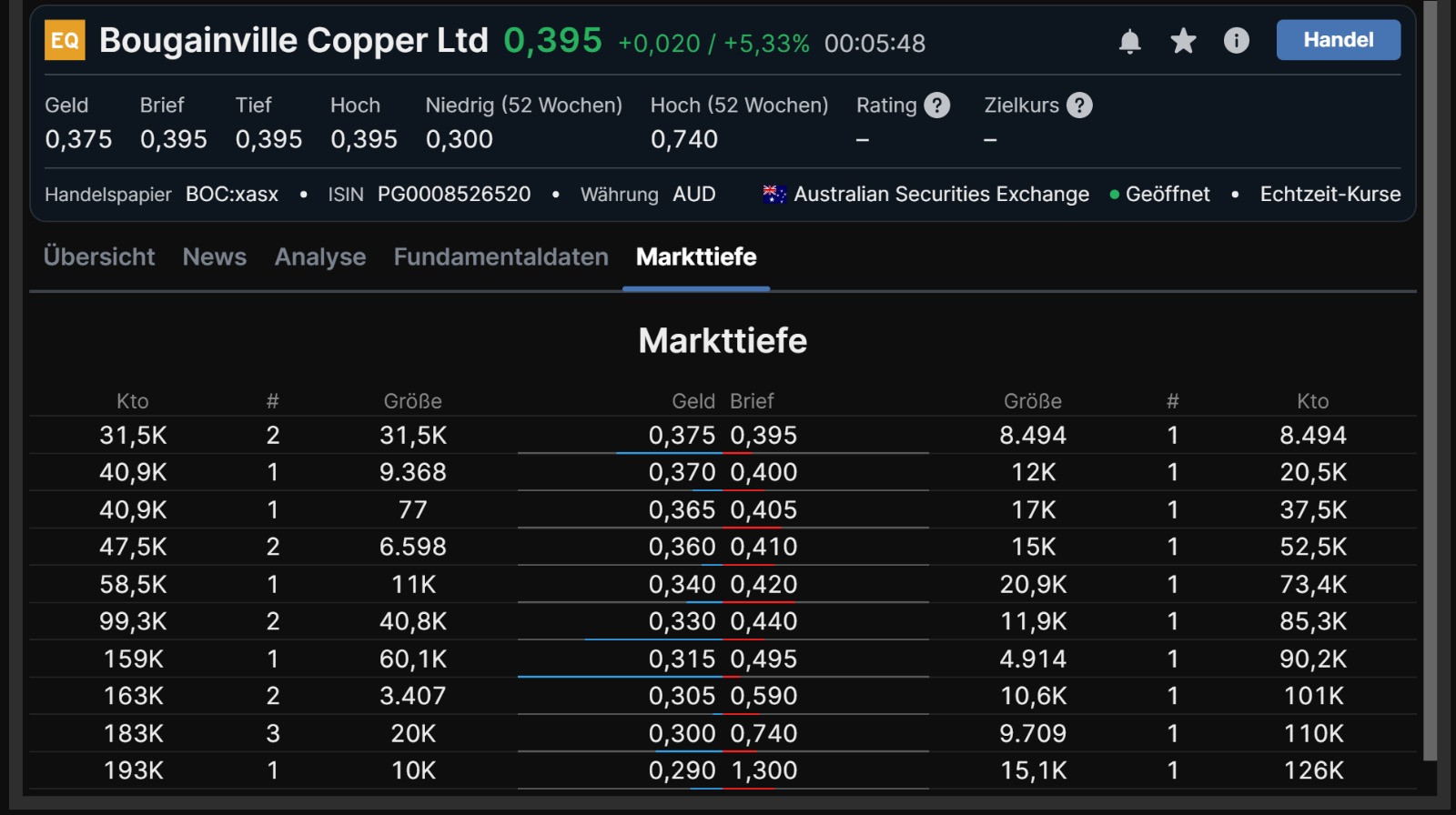This screenshot has width=1456, height=815.
Task: Click the vertical scrollbar on the right
Action: pos(1430,382)
